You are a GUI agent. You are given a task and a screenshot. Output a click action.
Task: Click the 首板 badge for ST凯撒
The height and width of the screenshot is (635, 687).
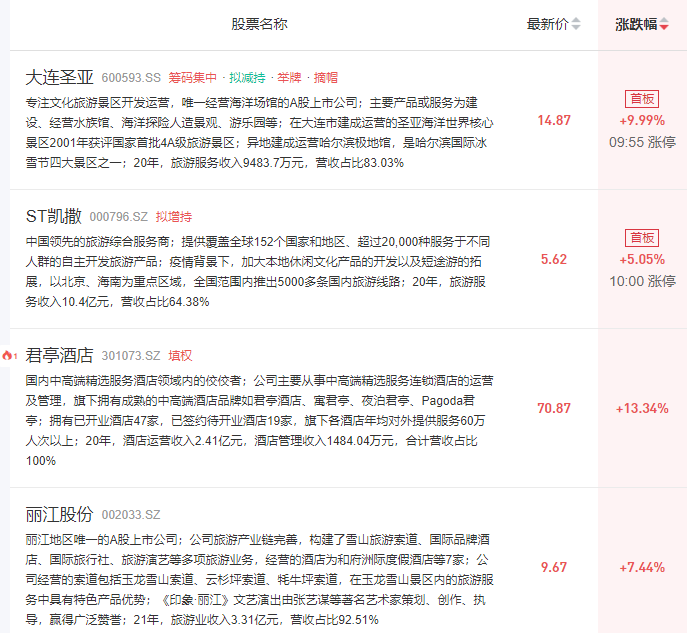coord(642,238)
